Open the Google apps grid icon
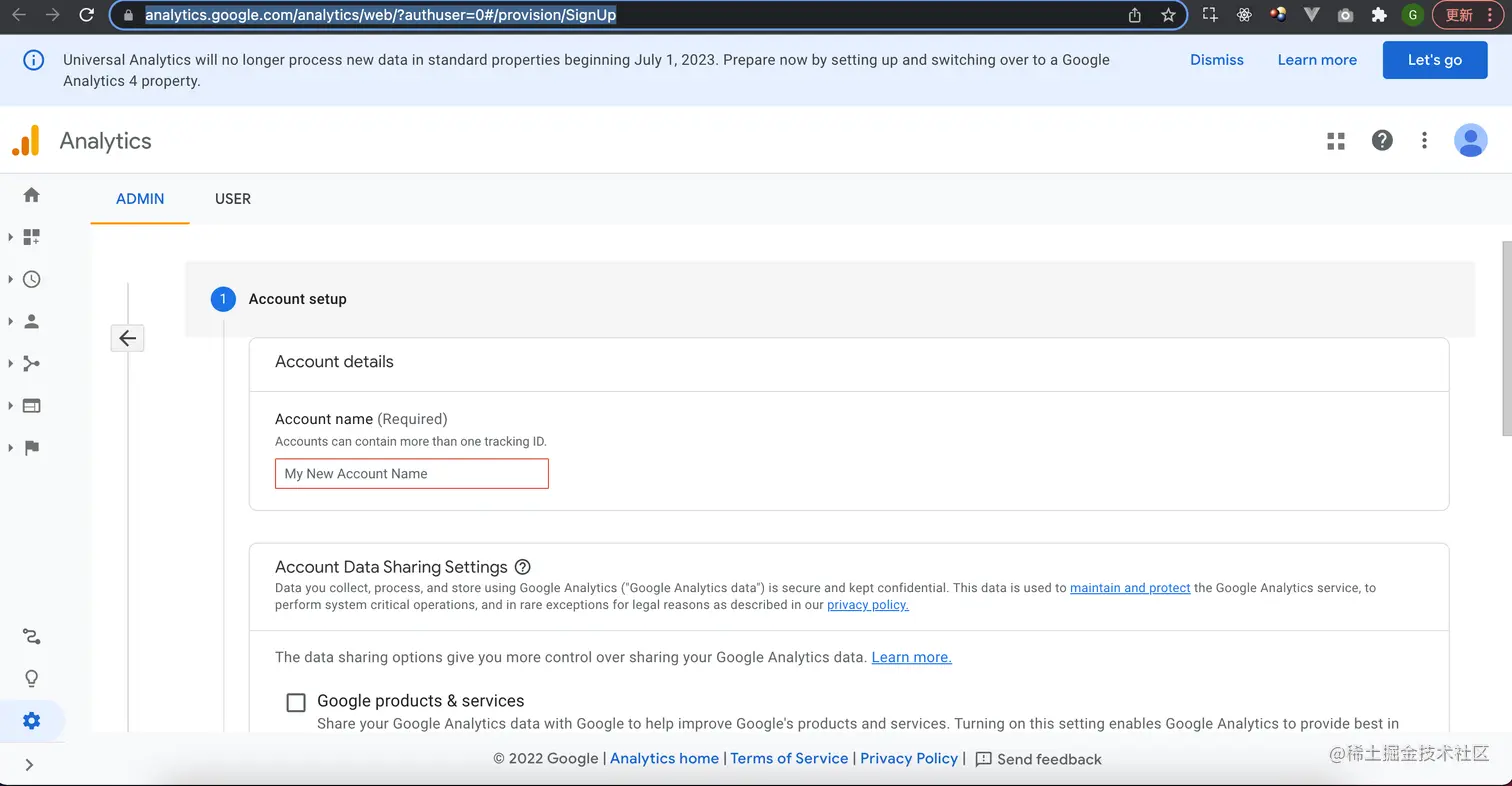Screen dimensions: 1512x786 [x=1336, y=141]
